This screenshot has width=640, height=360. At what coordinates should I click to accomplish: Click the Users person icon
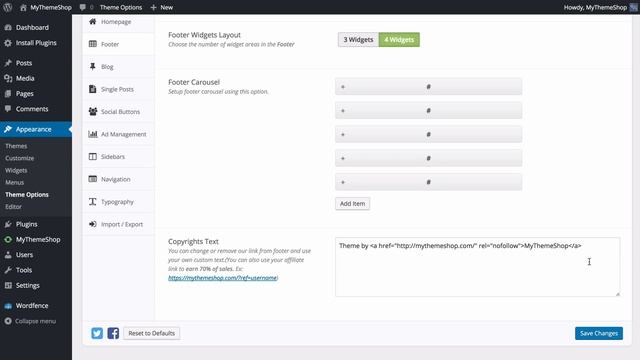(x=8, y=255)
